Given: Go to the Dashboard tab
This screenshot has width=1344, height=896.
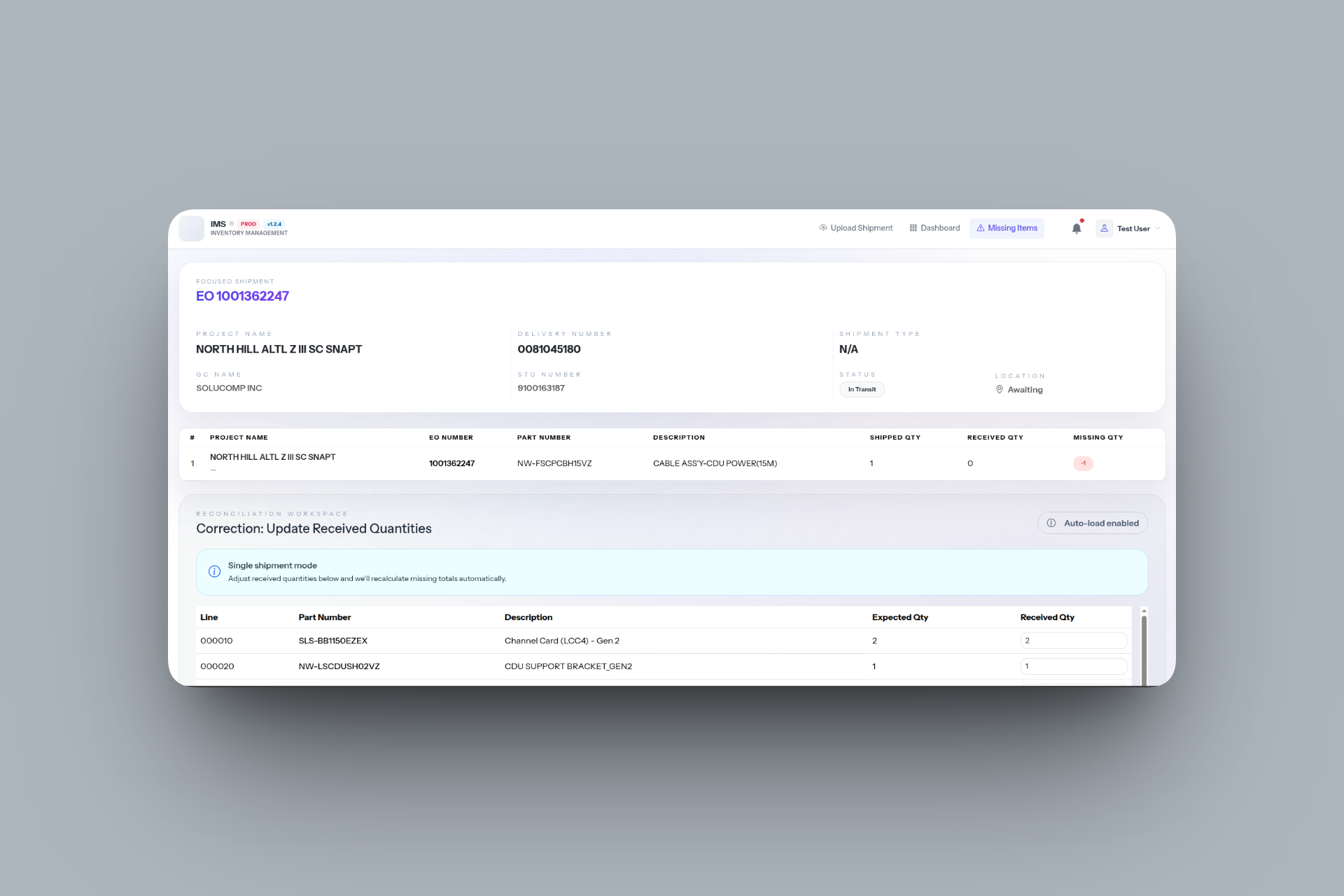Looking at the screenshot, I should [934, 228].
